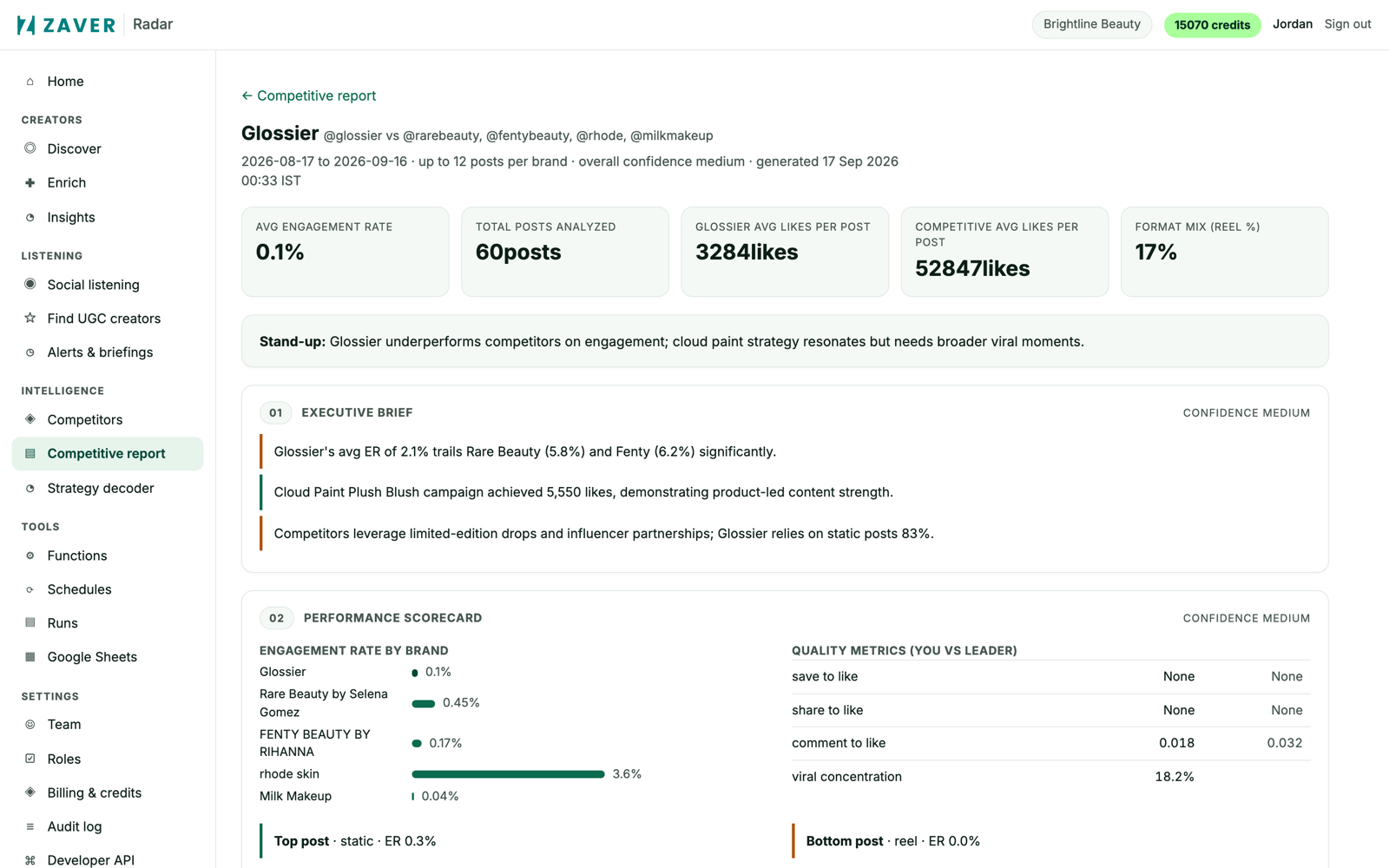Click the Stand-up summary banner
Viewport: 1389px width, 868px height.
point(785,341)
